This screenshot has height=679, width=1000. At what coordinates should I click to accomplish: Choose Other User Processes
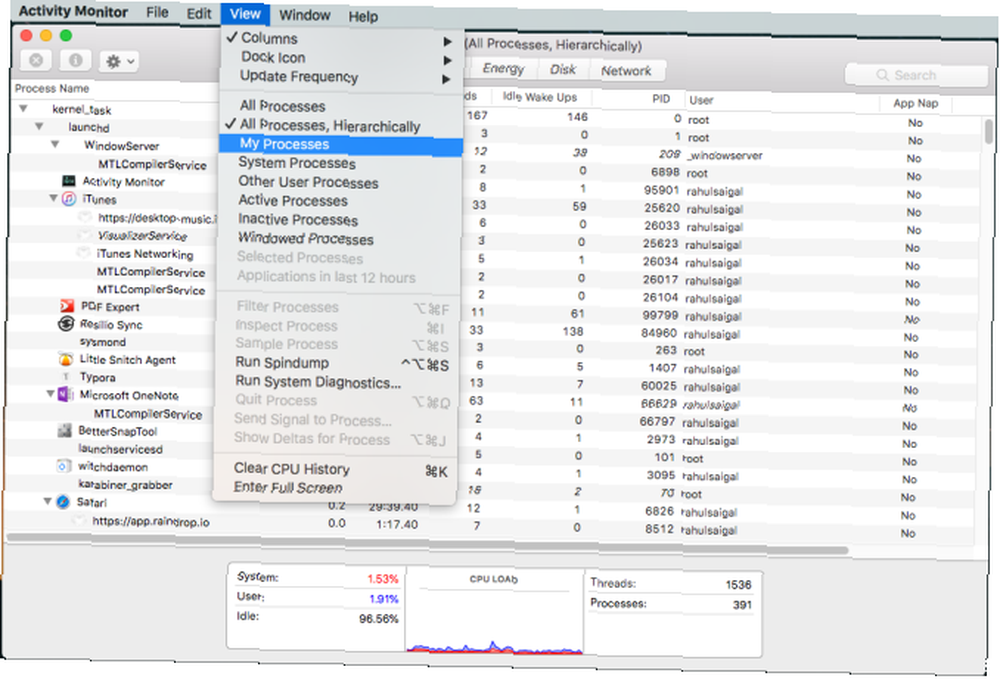click(x=339, y=182)
